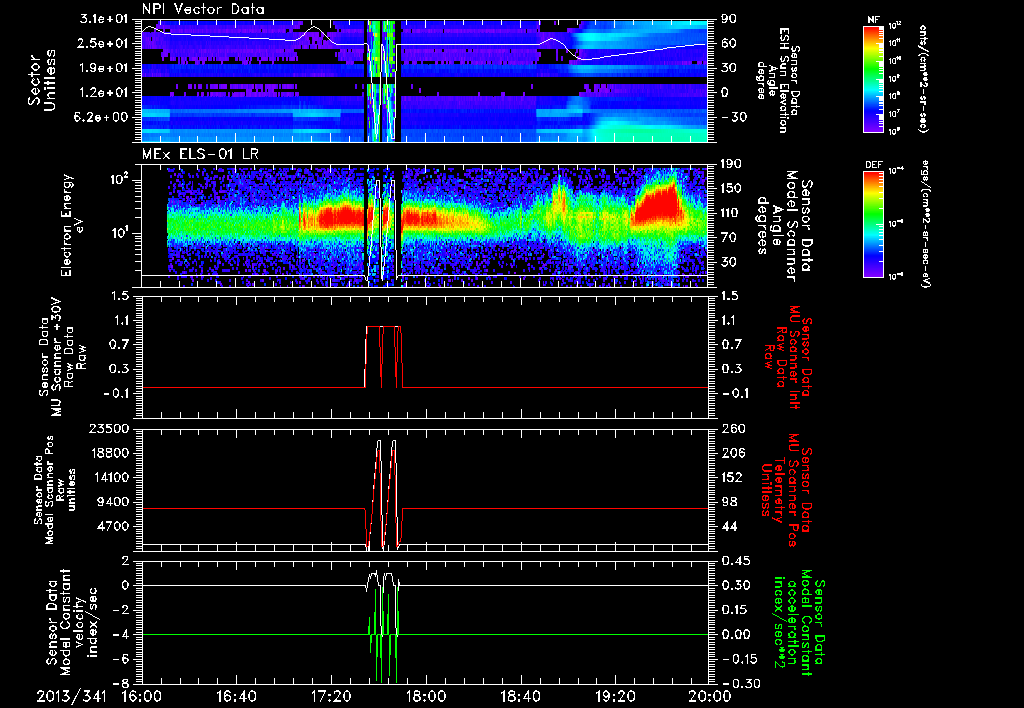The width and height of the screenshot is (1024, 708).
Task: Click the red 'MU Scanner Inh Raw Data' label
Action: point(788,357)
